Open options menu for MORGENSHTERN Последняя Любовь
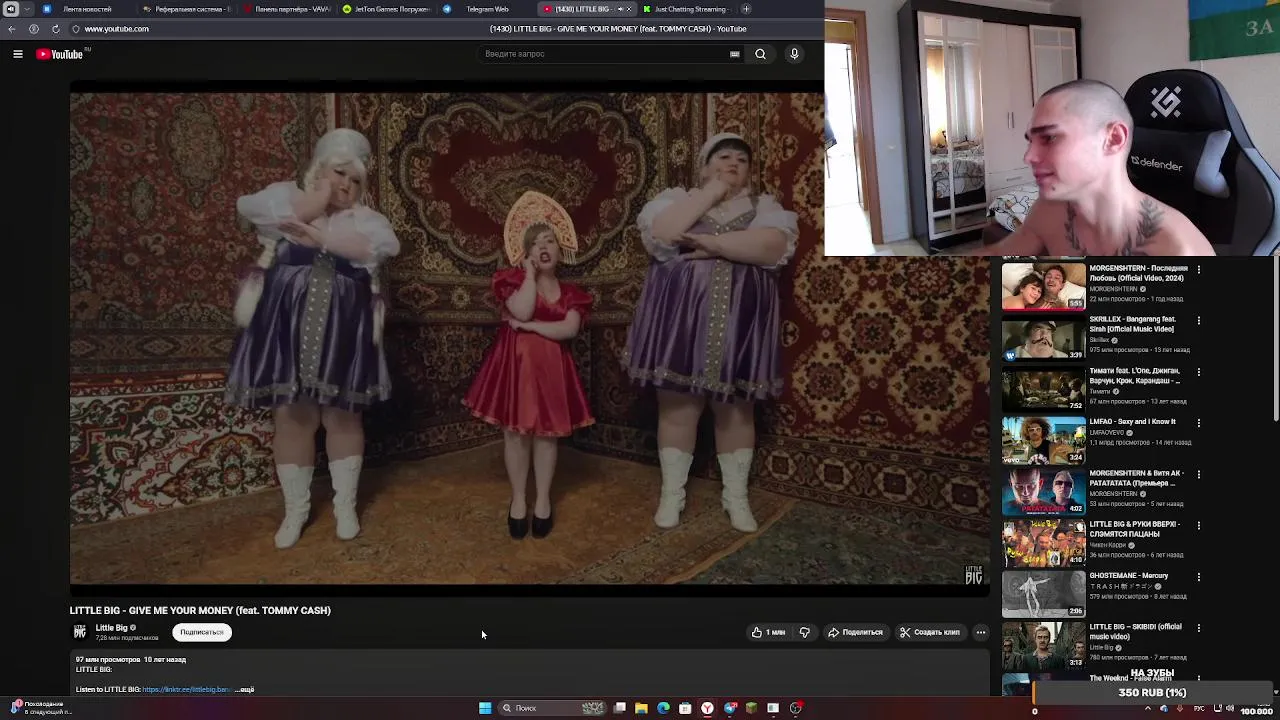 (x=1198, y=269)
